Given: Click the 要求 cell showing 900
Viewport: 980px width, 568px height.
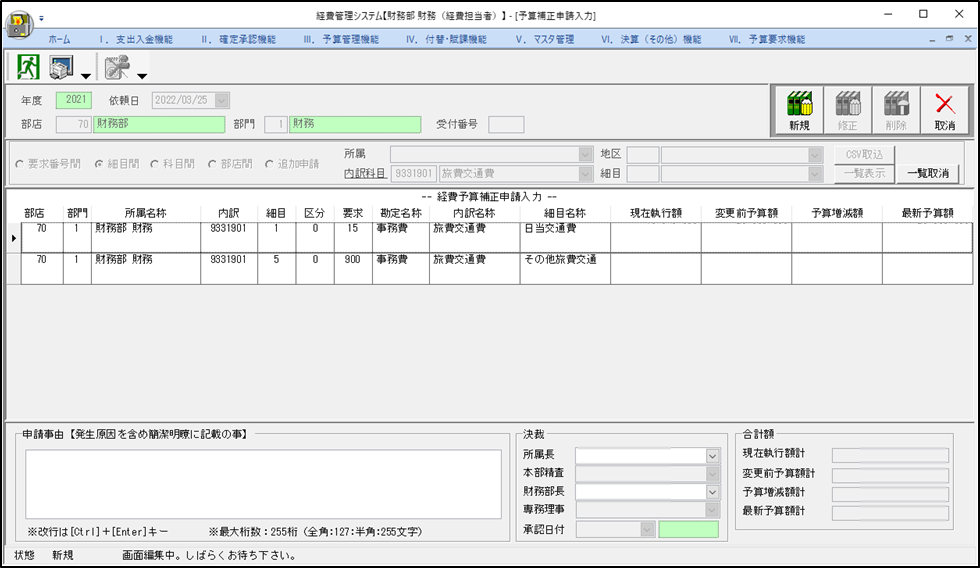Looking at the screenshot, I should pos(352,269).
